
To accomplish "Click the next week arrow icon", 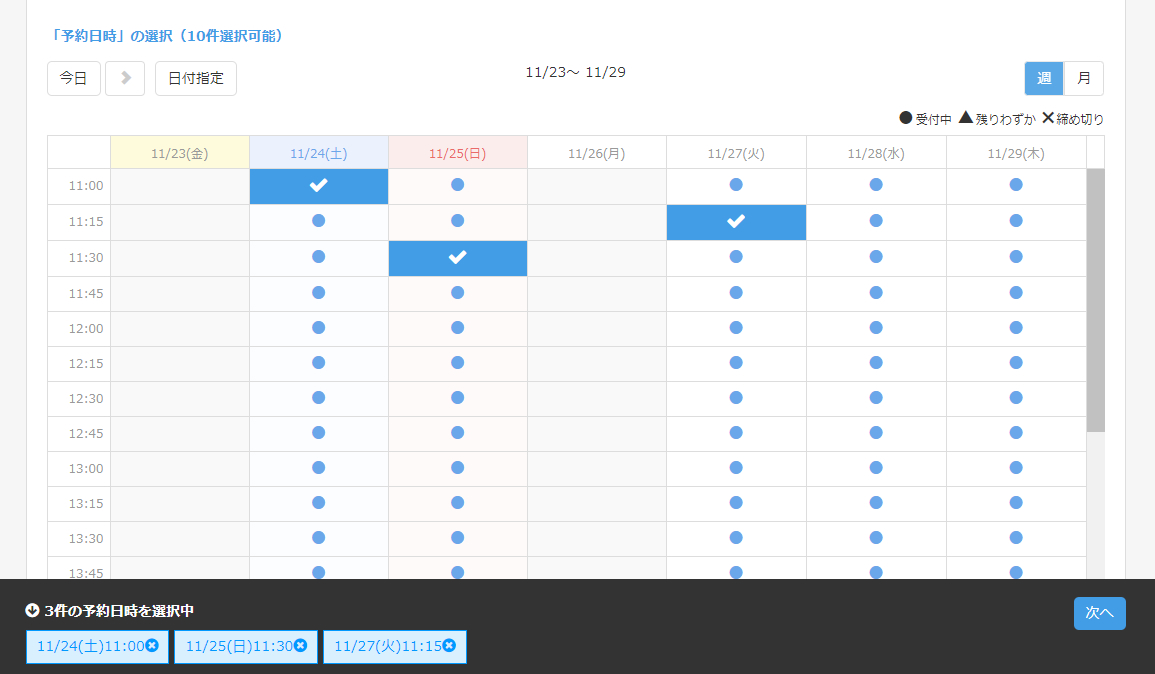I will pyautogui.click(x=125, y=78).
